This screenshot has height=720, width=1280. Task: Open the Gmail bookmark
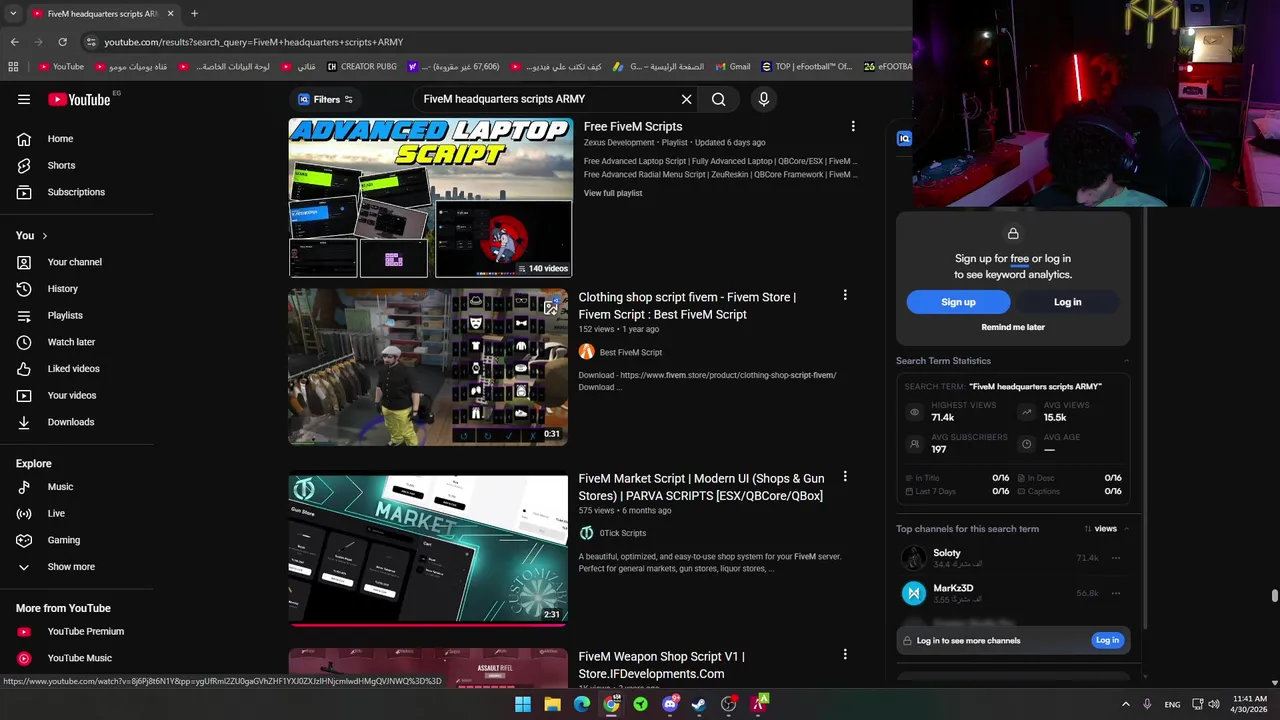click(732, 67)
